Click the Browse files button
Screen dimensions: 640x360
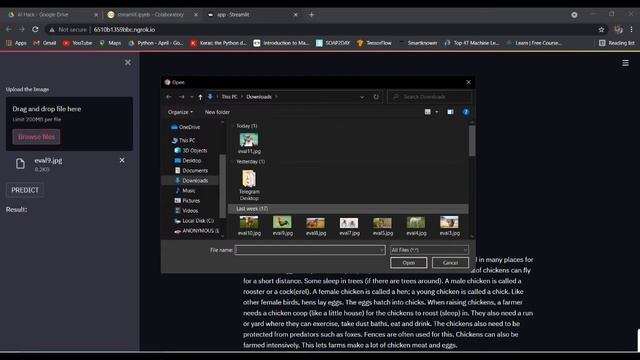coord(36,137)
